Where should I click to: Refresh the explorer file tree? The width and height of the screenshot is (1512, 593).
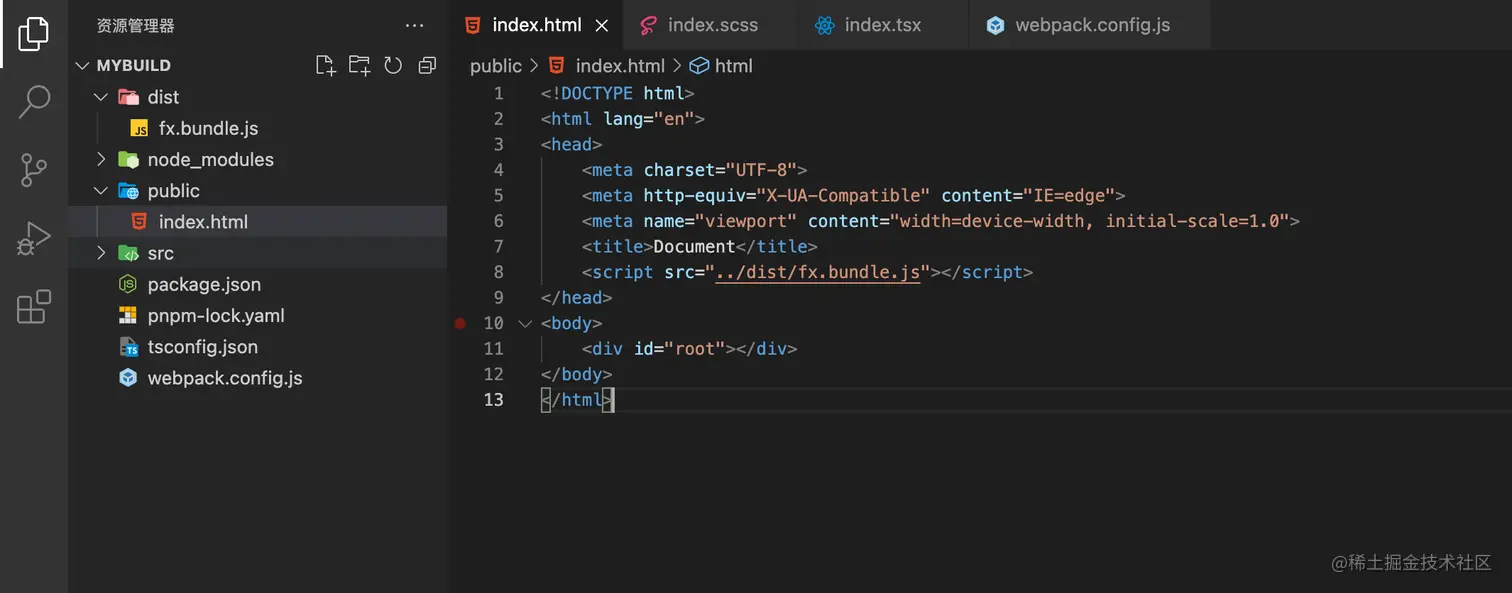pyautogui.click(x=393, y=65)
